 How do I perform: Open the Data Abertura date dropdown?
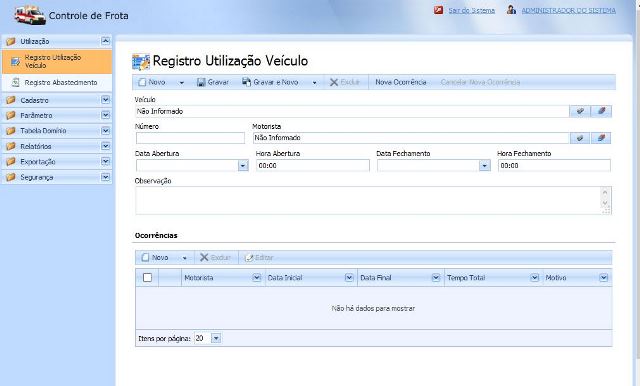click(243, 166)
